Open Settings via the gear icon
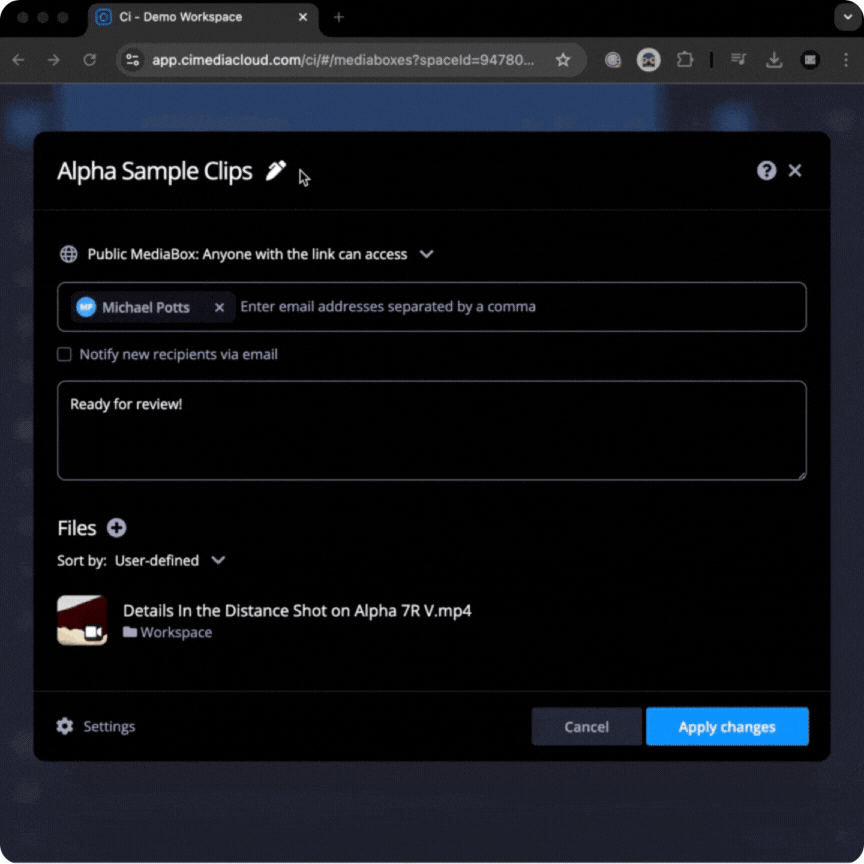Image resolution: width=864 pixels, height=864 pixels. [64, 726]
